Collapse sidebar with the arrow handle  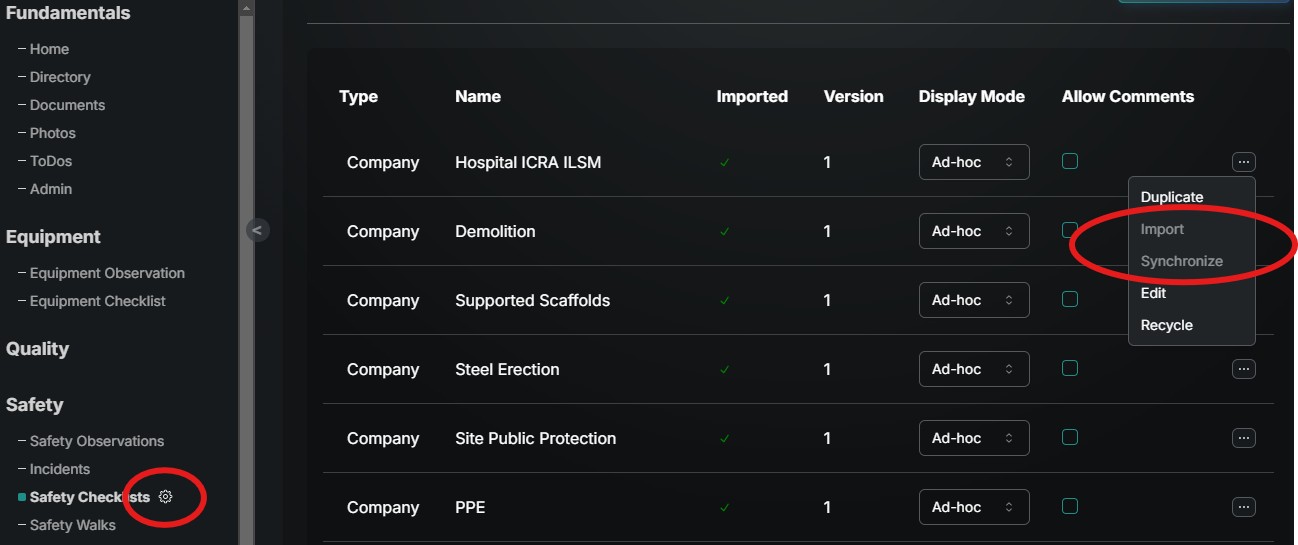257,230
